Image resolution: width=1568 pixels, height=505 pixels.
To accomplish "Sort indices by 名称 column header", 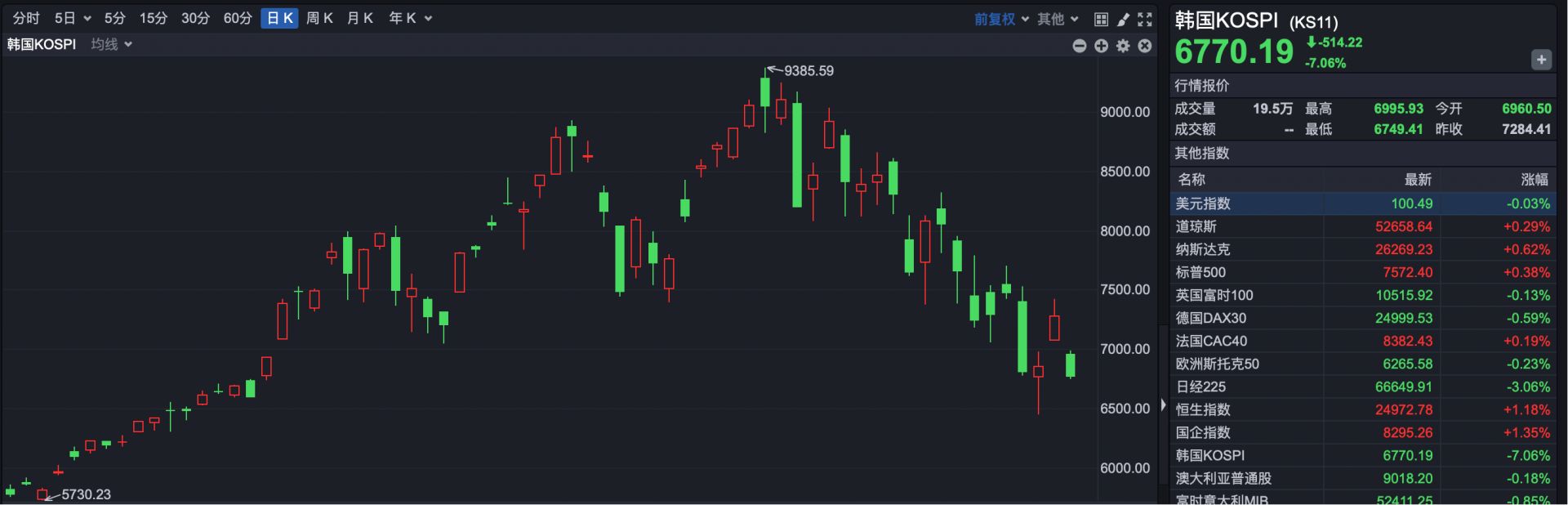I will click(x=1192, y=179).
